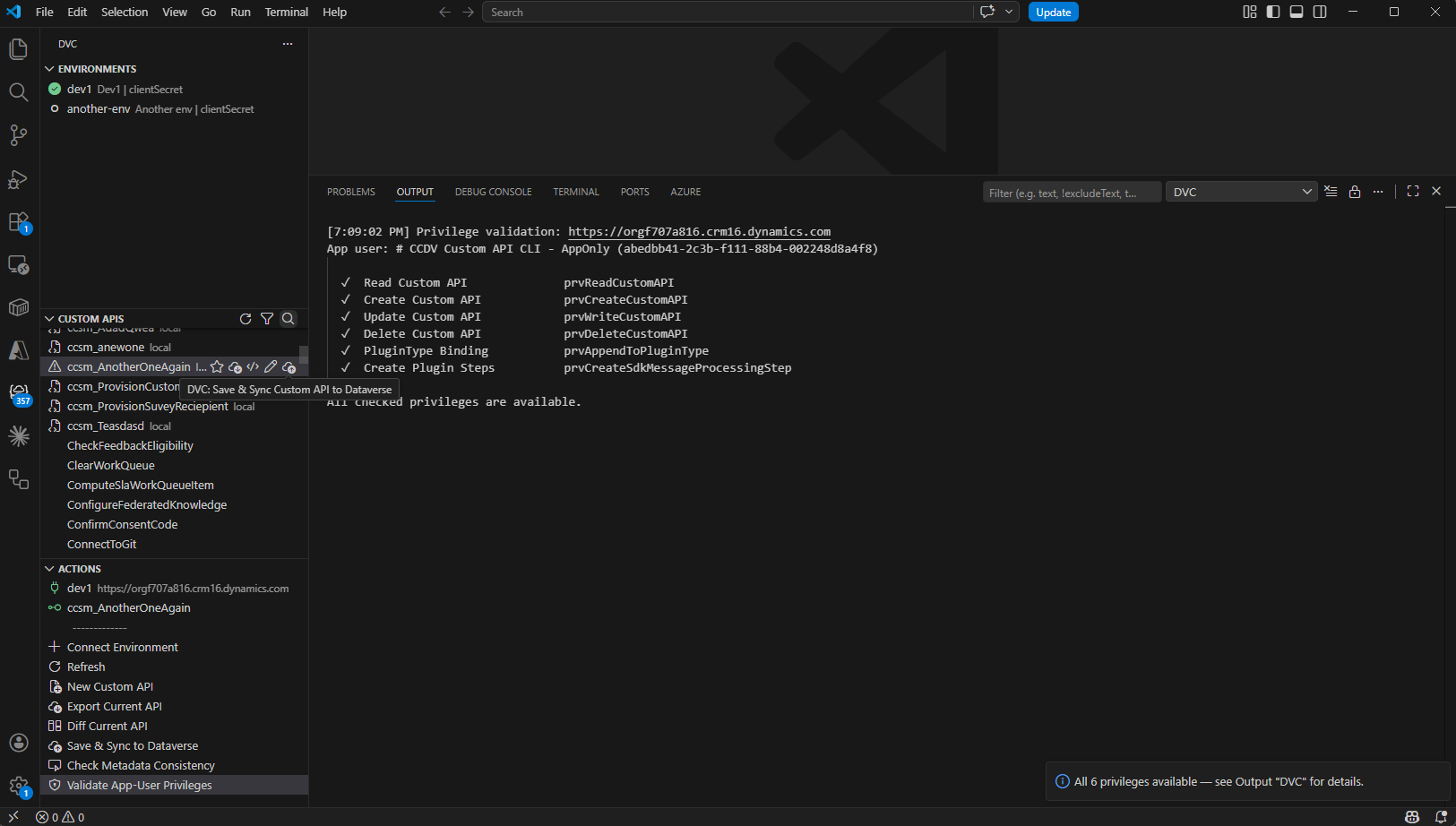Open the Explorer view in activity bar
The height and width of the screenshot is (826, 1456).
(x=19, y=49)
